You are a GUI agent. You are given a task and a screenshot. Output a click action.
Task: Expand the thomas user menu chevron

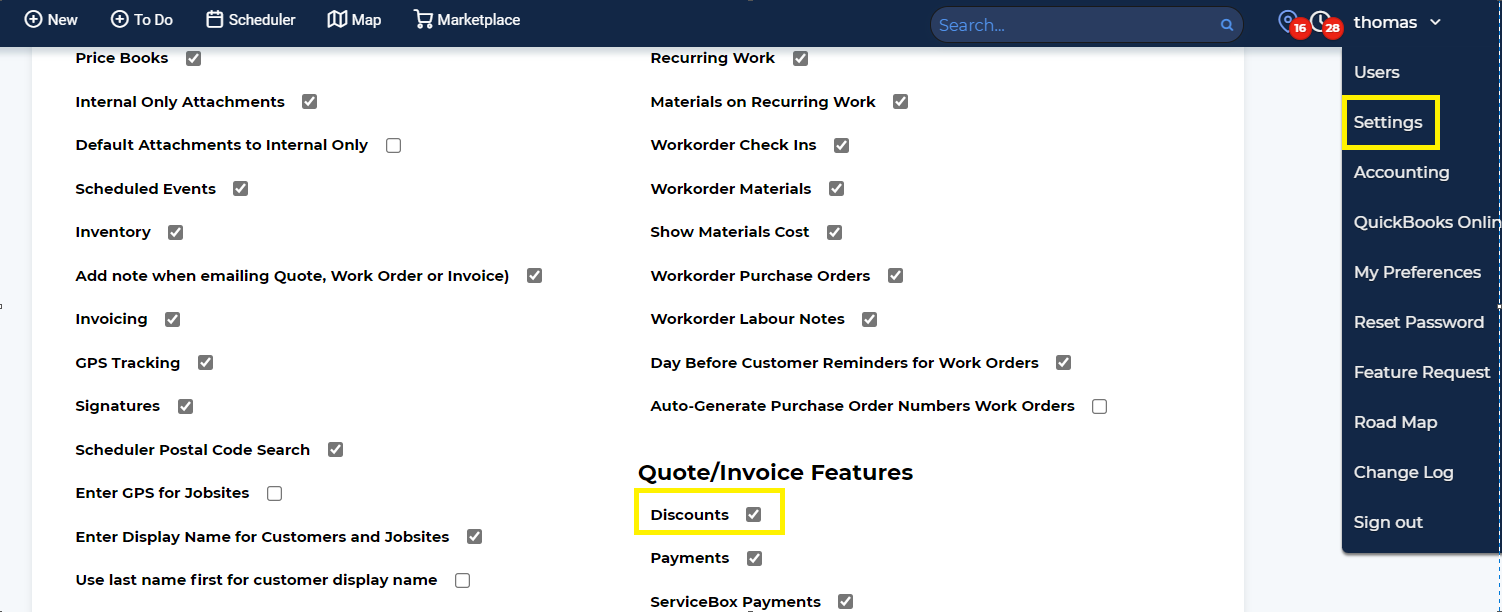(x=1436, y=22)
